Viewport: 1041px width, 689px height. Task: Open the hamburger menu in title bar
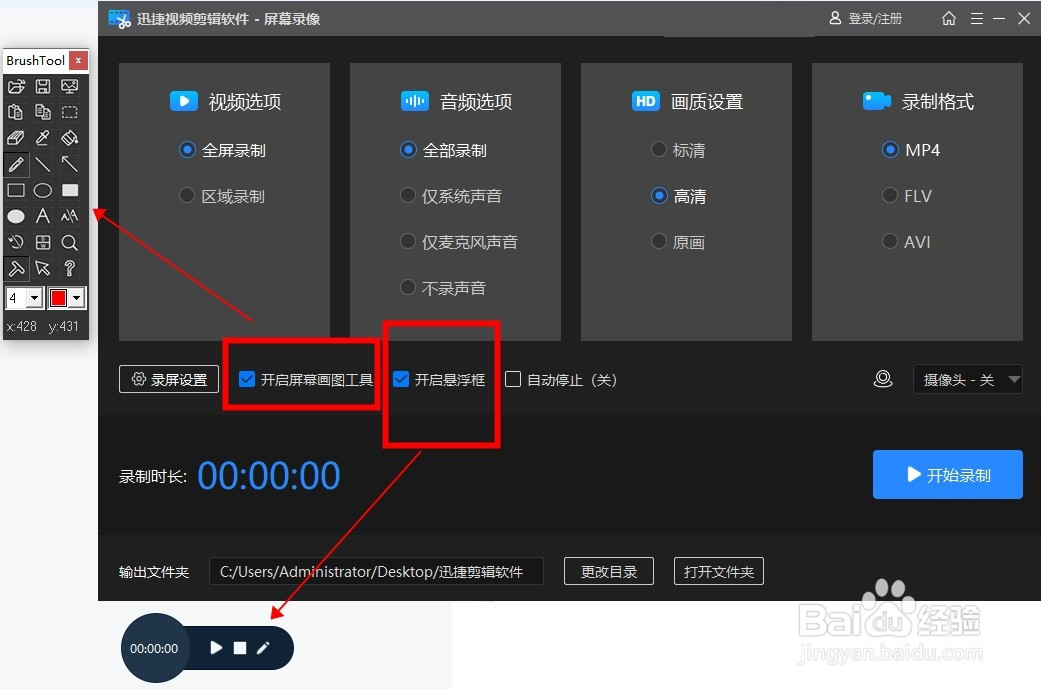pyautogui.click(x=977, y=19)
